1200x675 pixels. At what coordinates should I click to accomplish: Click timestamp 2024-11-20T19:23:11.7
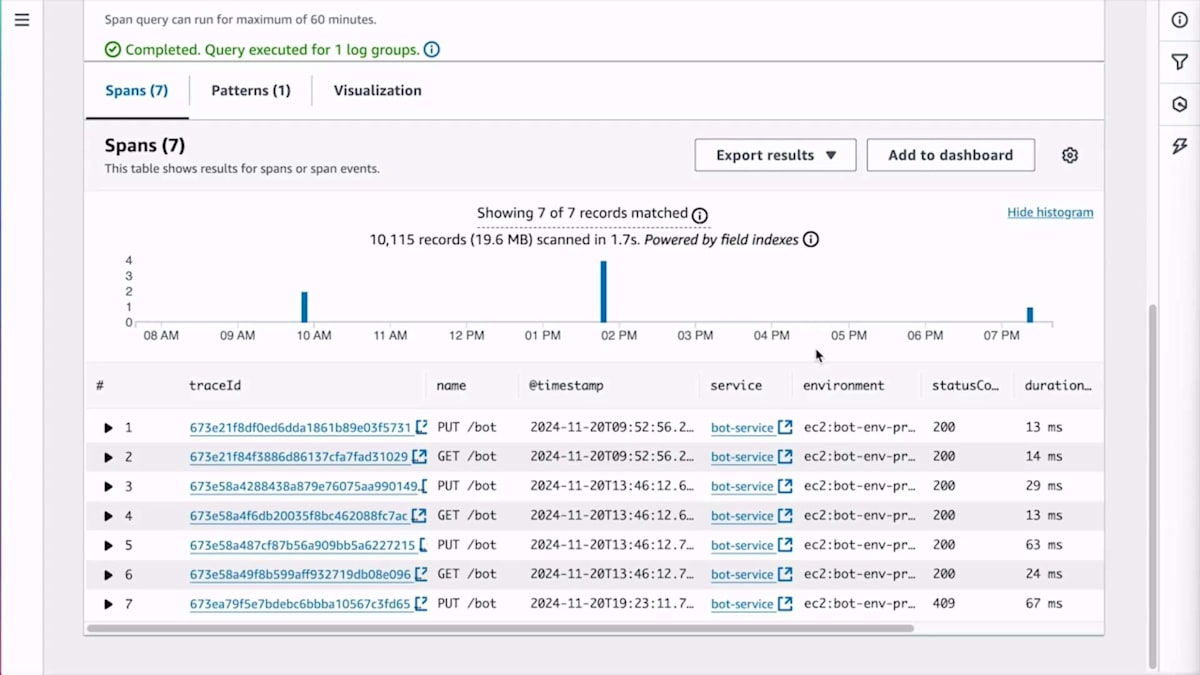(612, 604)
